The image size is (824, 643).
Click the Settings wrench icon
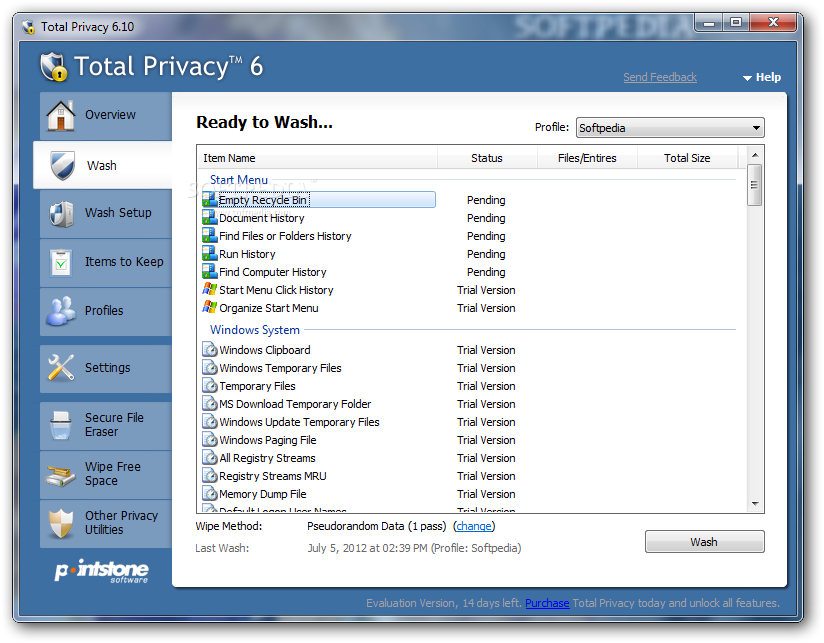[x=60, y=368]
